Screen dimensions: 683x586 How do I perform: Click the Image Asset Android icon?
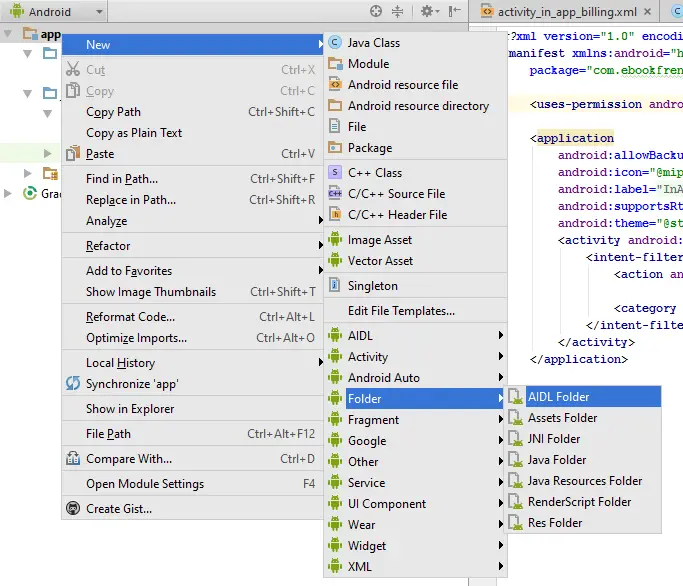(x=335, y=240)
